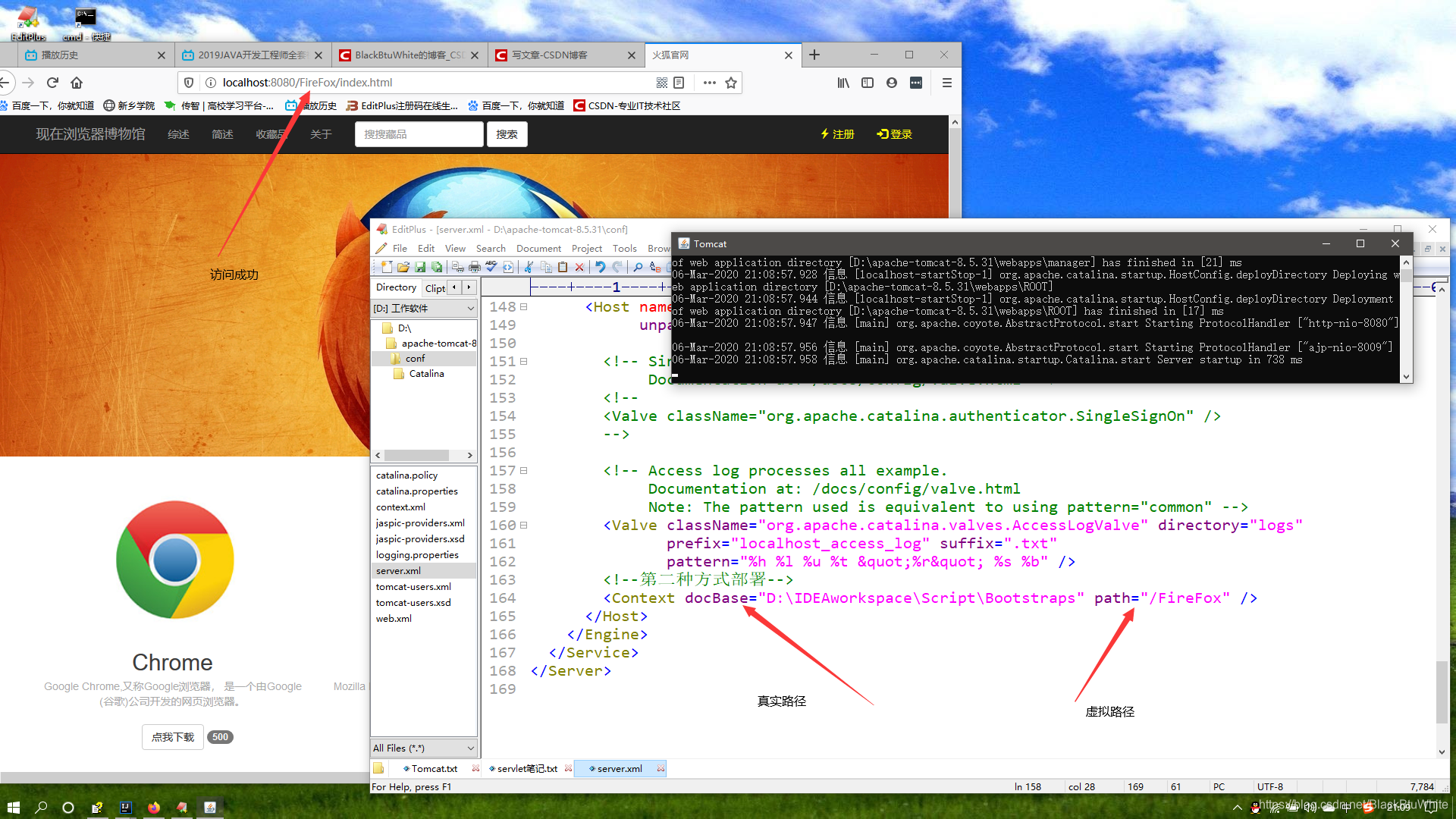Image resolution: width=1456 pixels, height=819 pixels.
Task: Switch to BlackBtuWhite的博客 browser tab
Action: (409, 55)
